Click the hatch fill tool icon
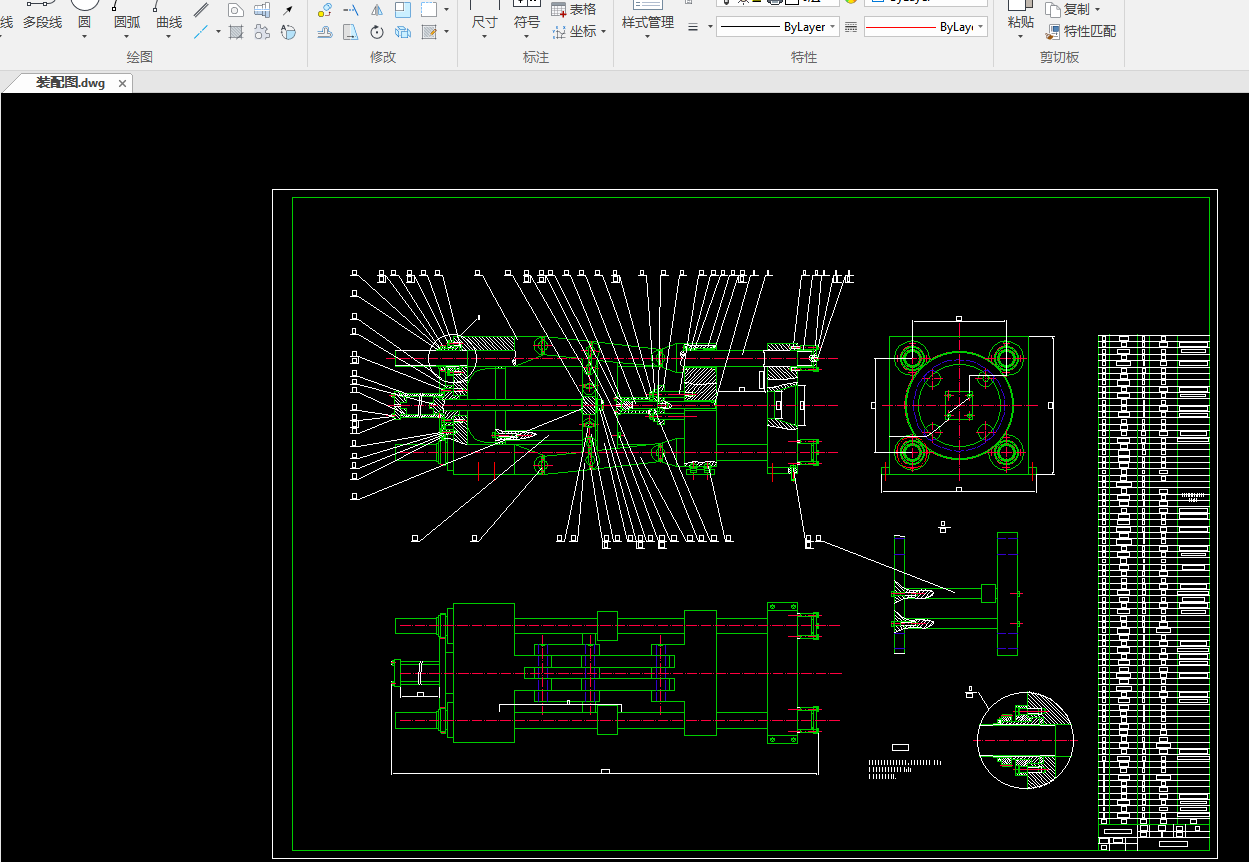Image resolution: width=1249 pixels, height=862 pixels. tap(236, 32)
